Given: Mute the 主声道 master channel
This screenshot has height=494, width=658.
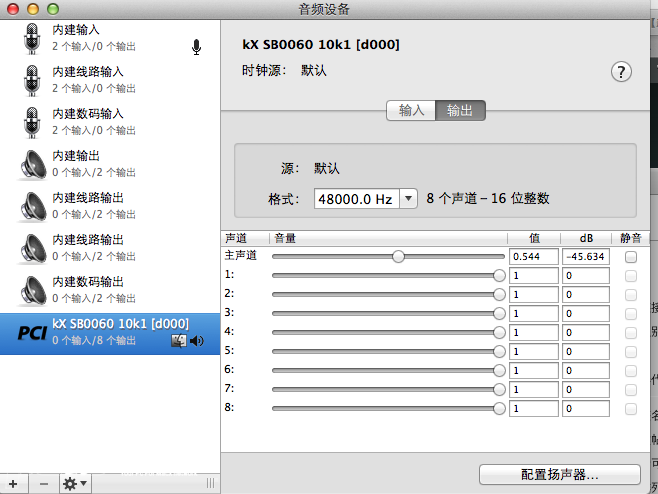Looking at the screenshot, I should point(631,257).
